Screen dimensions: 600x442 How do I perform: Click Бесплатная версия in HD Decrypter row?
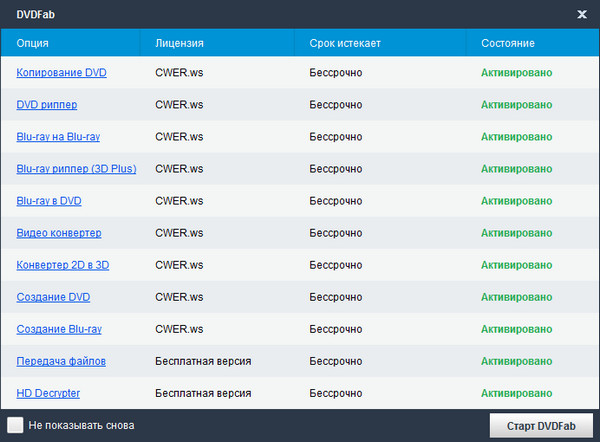coord(203,393)
